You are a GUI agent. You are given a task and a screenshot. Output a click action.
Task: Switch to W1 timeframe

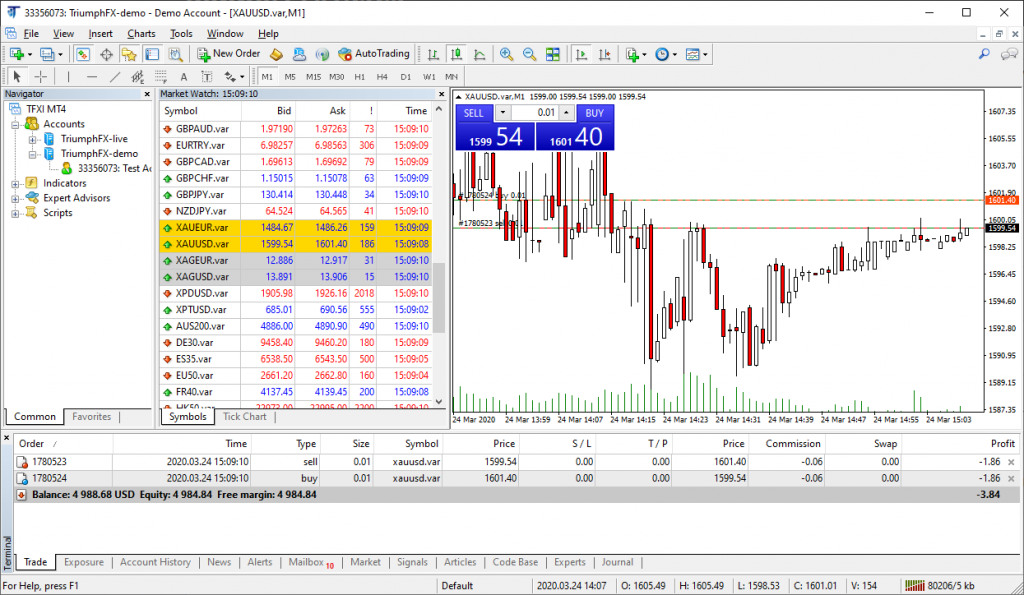pyautogui.click(x=429, y=76)
